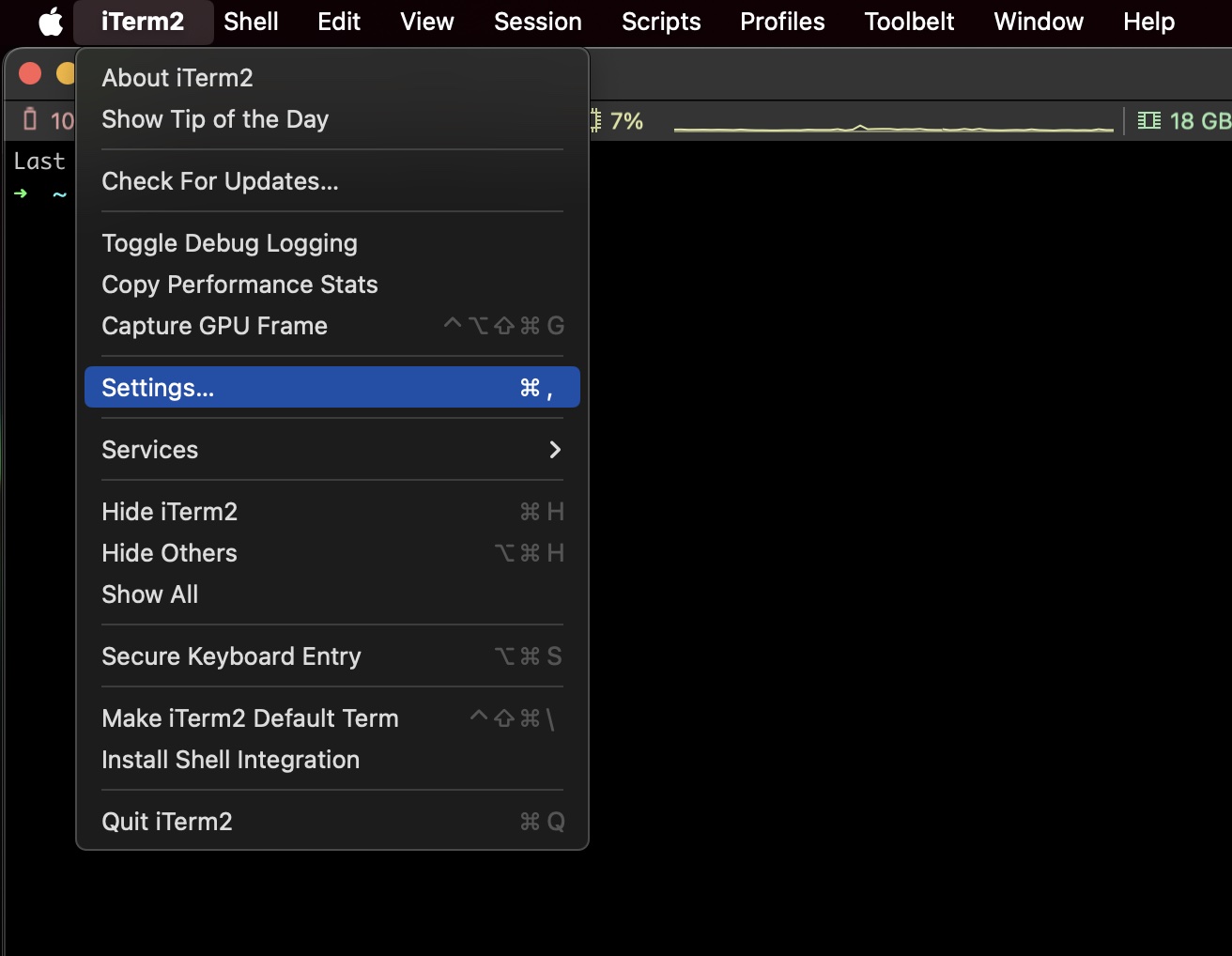The height and width of the screenshot is (956, 1232).
Task: Choose Make iTerm2 Default Term
Action: (332, 718)
